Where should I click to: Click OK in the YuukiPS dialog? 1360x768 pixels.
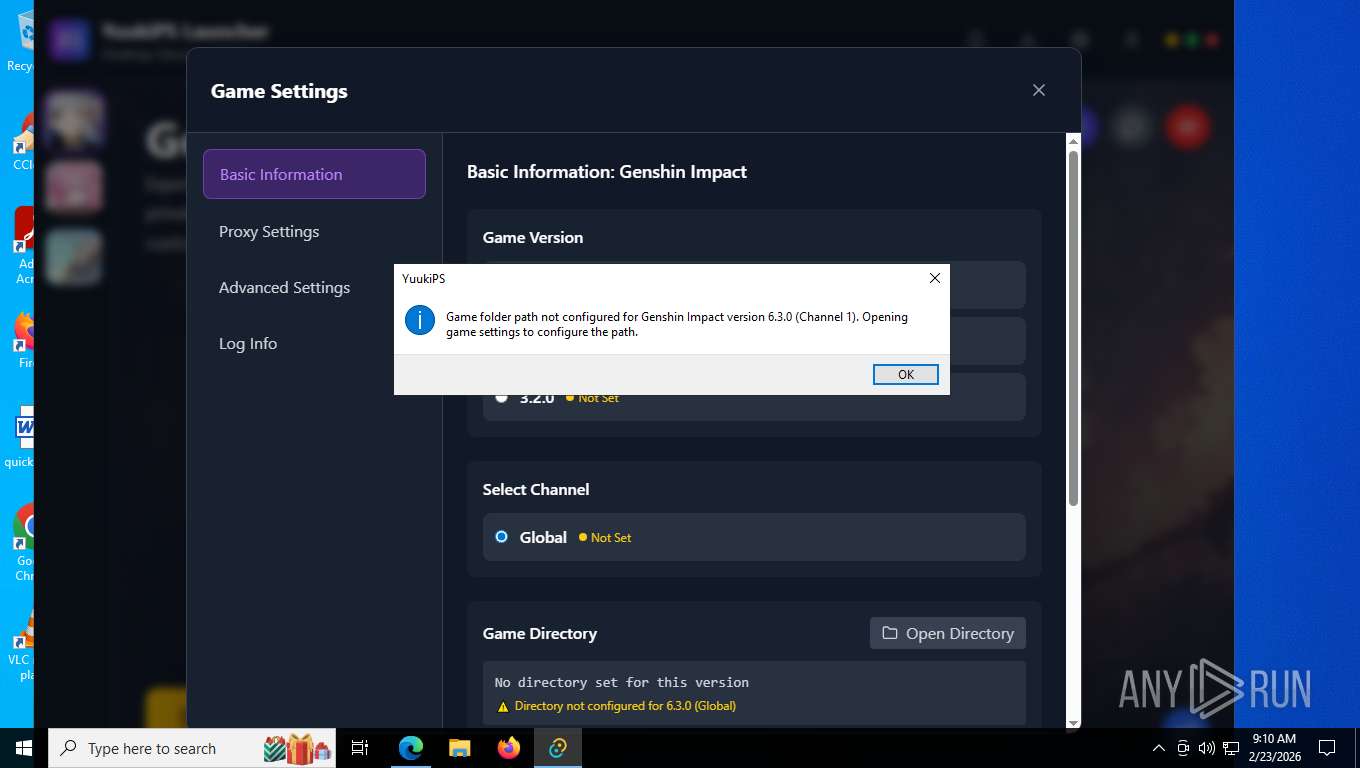click(905, 374)
